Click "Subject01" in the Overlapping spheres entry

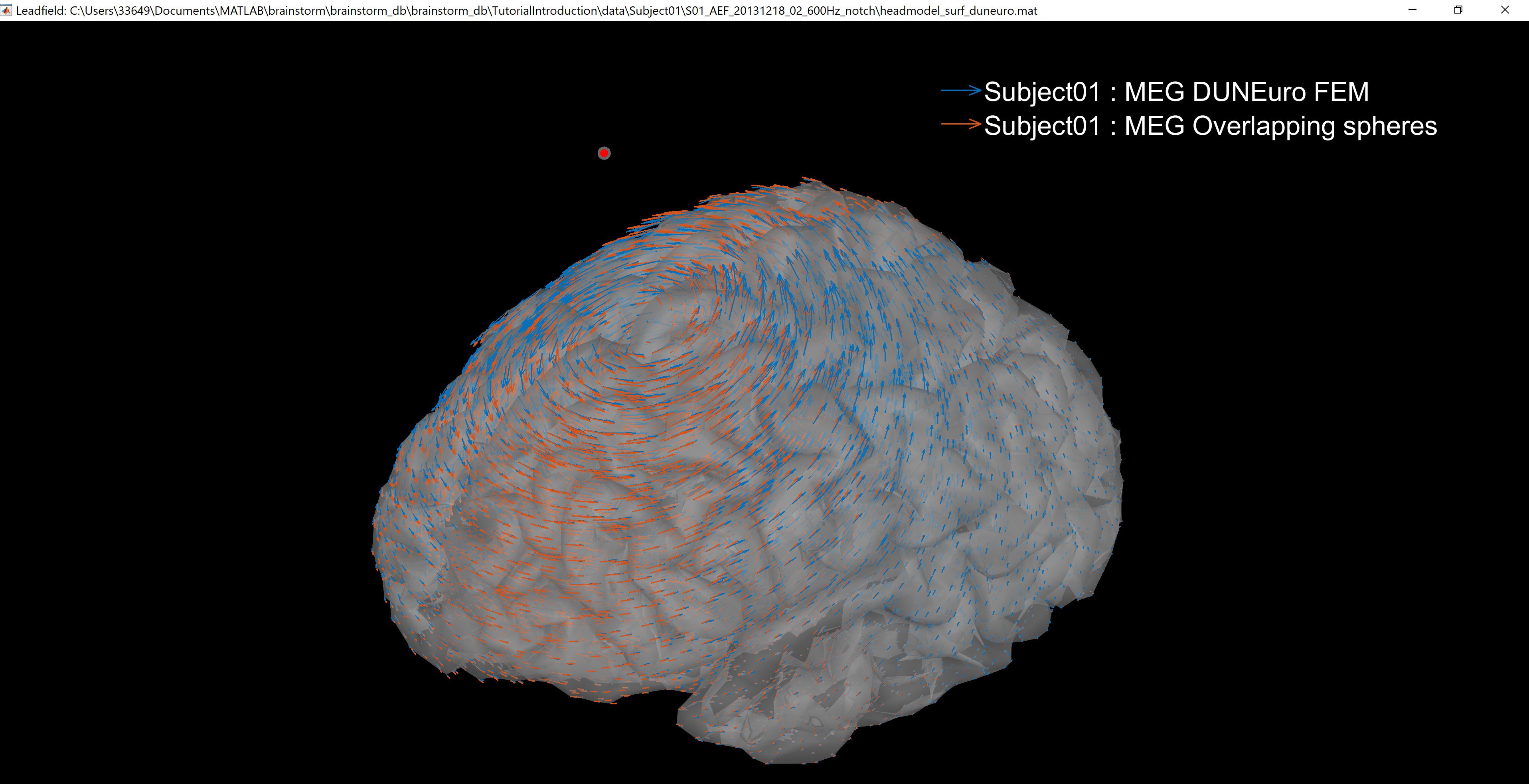coord(1042,126)
